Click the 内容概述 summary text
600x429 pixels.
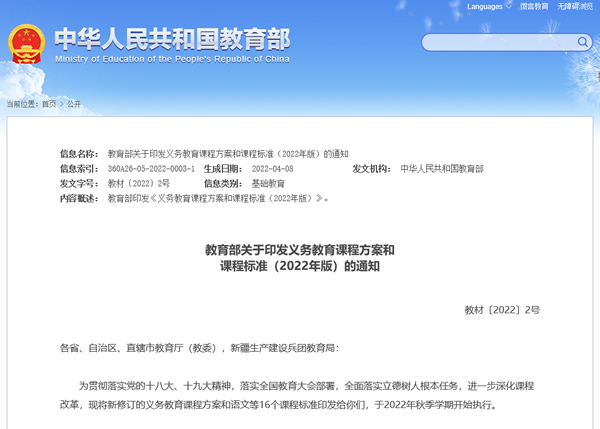click(x=217, y=198)
